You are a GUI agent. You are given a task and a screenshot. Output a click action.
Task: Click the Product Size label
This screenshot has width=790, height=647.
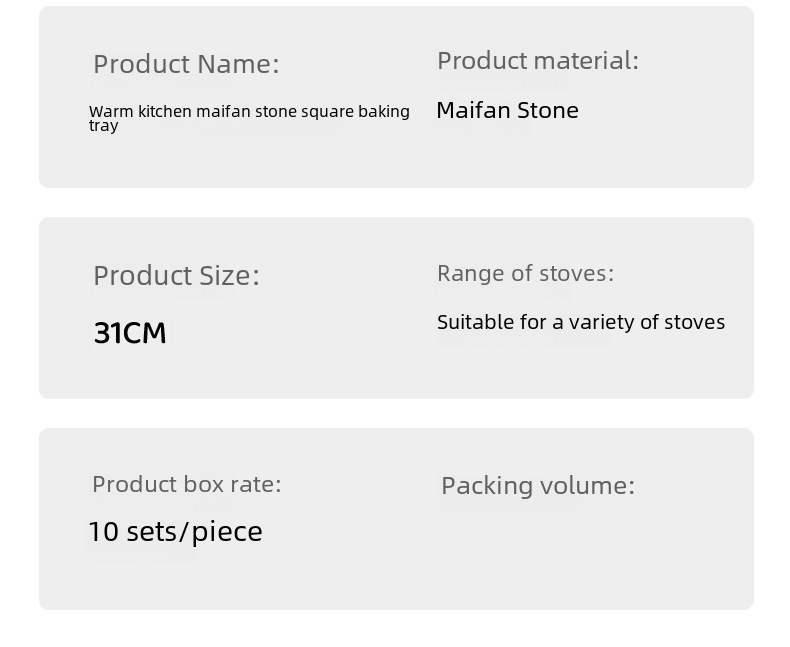tap(176, 276)
